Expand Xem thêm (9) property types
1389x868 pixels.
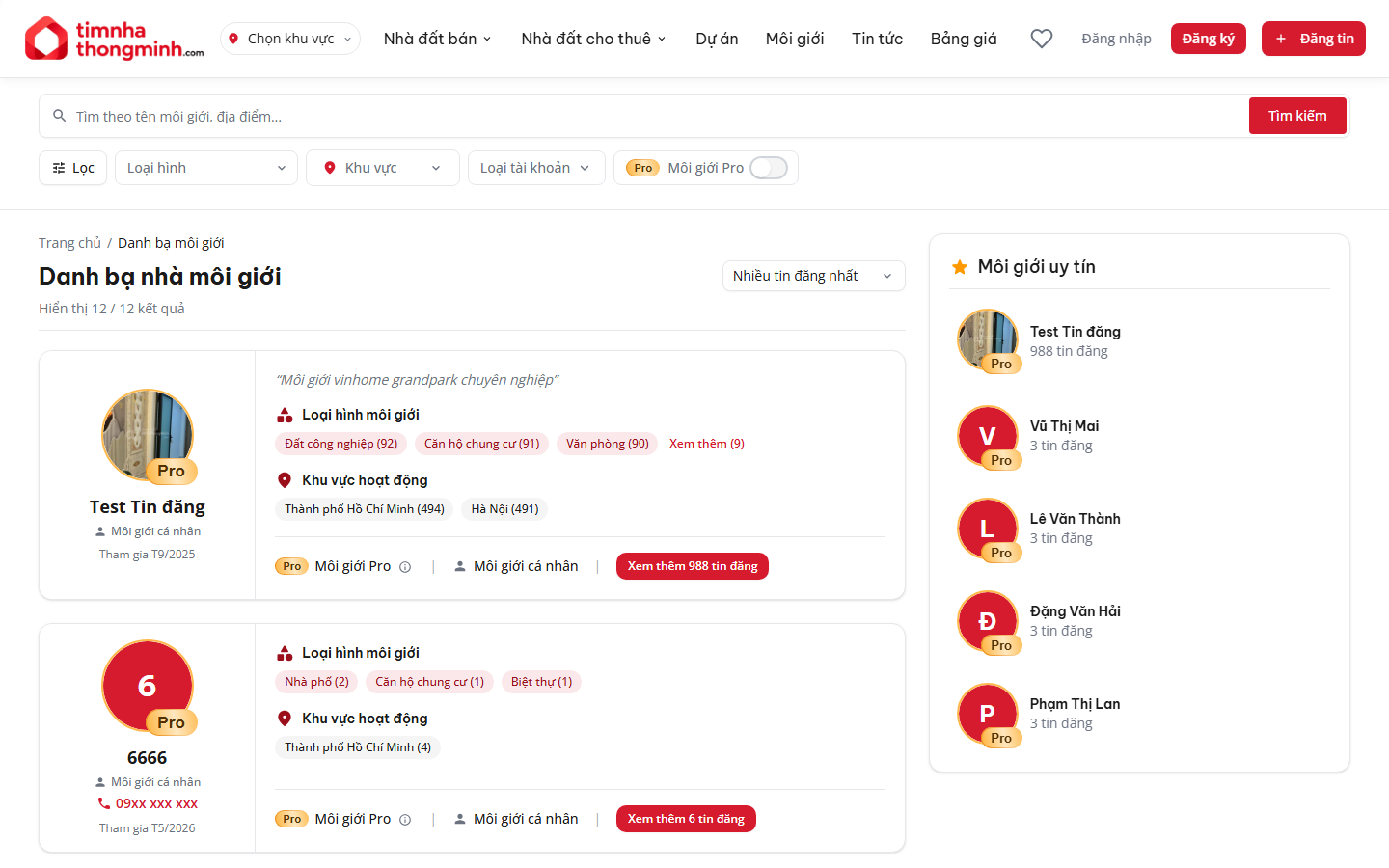tap(707, 444)
